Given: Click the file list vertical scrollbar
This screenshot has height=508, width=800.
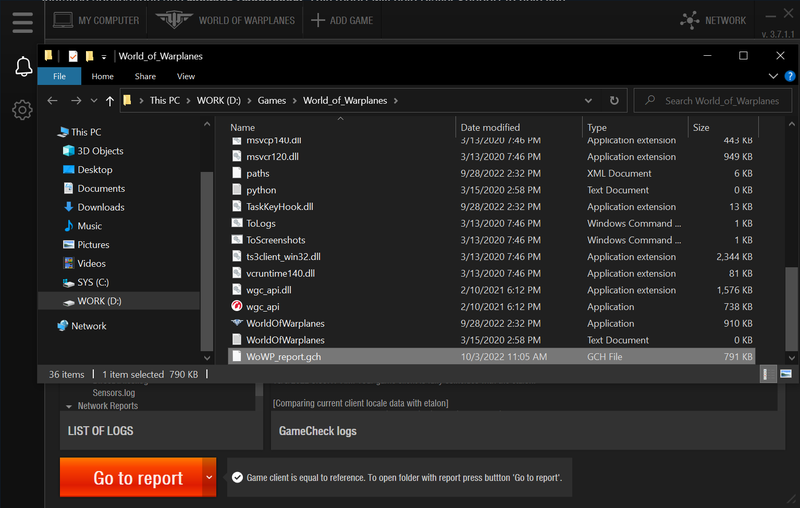Looking at the screenshot, I should (791, 308).
